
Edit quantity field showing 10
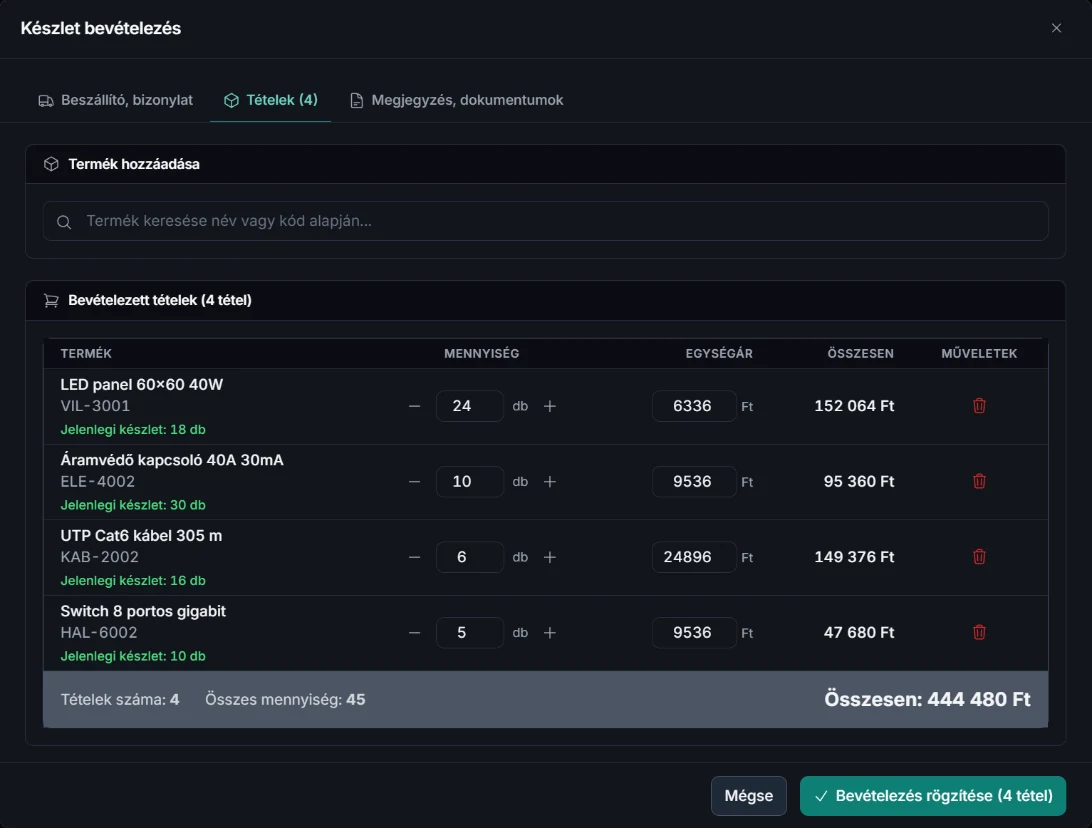pyautogui.click(x=469, y=481)
